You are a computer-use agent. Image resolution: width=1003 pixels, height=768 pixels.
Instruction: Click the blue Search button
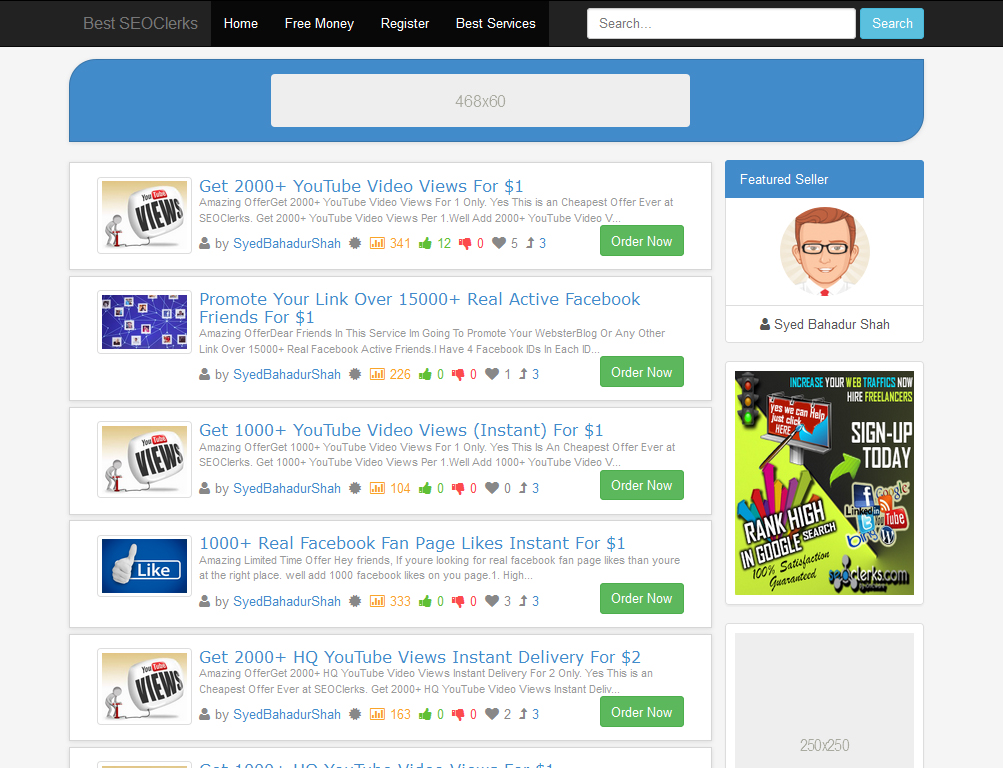point(892,24)
